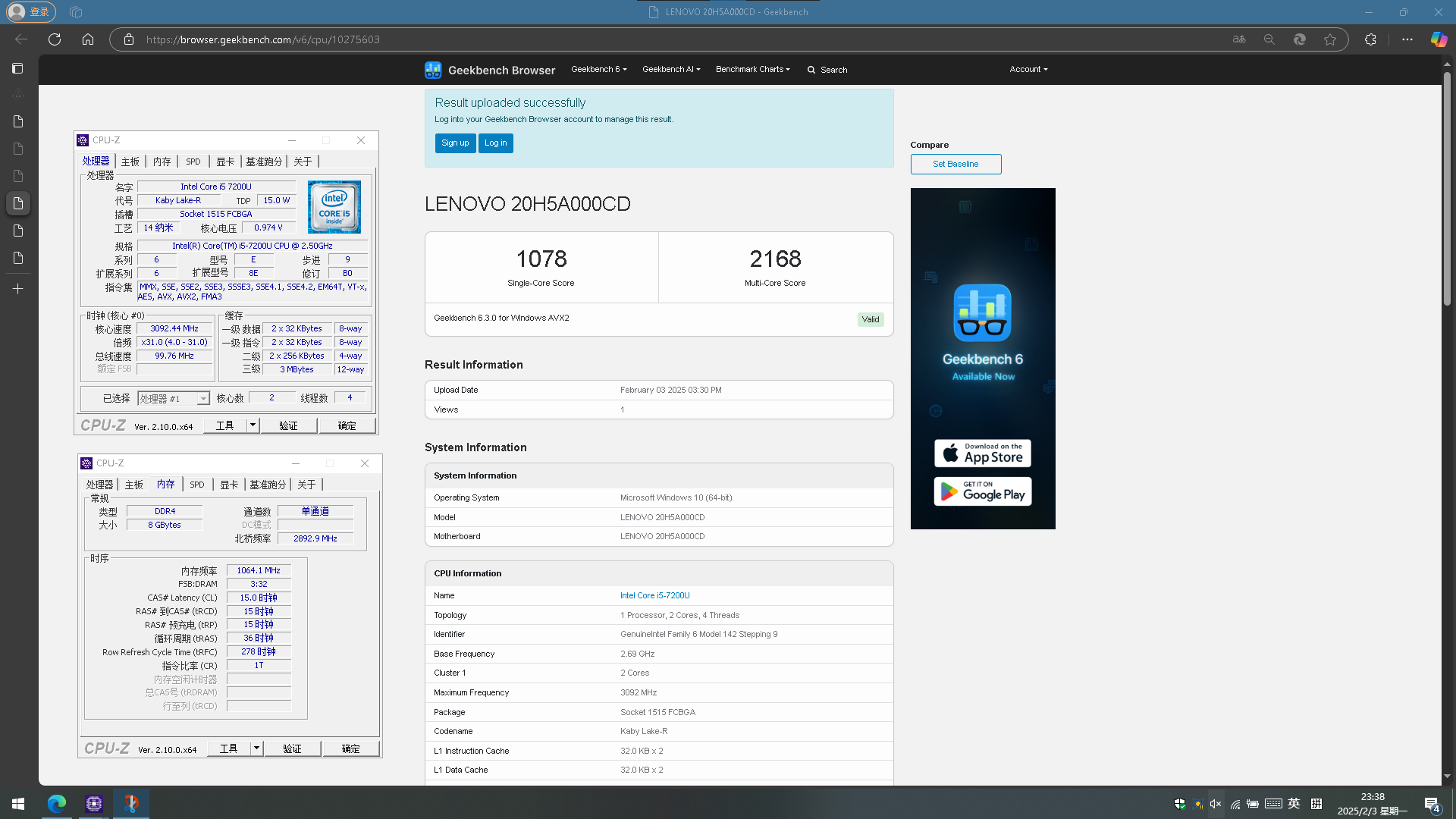Click the scrollbar down arrow
Image resolution: width=1456 pixels, height=819 pixels.
(1447, 777)
